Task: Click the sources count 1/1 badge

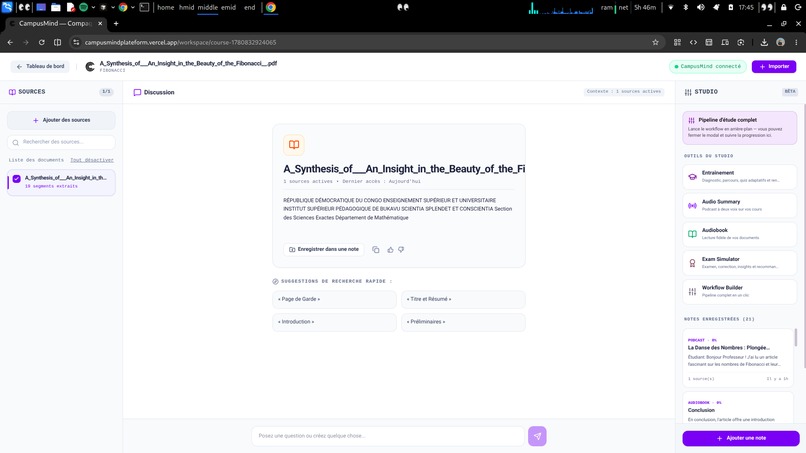Action: (106, 92)
